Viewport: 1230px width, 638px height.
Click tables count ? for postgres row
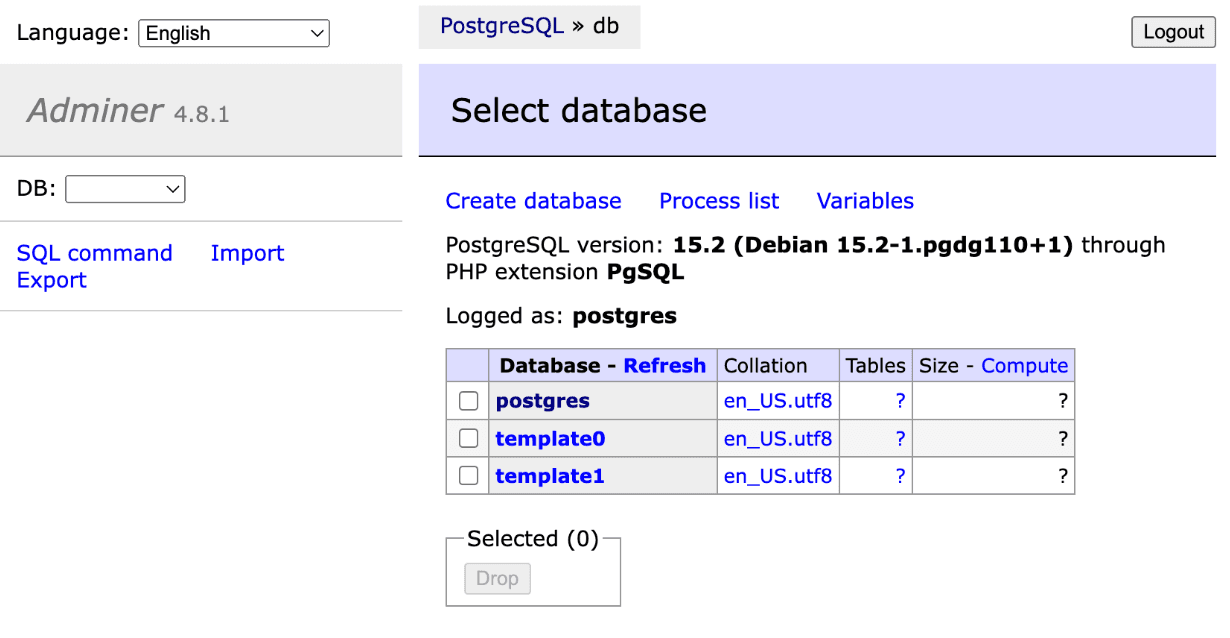click(900, 401)
